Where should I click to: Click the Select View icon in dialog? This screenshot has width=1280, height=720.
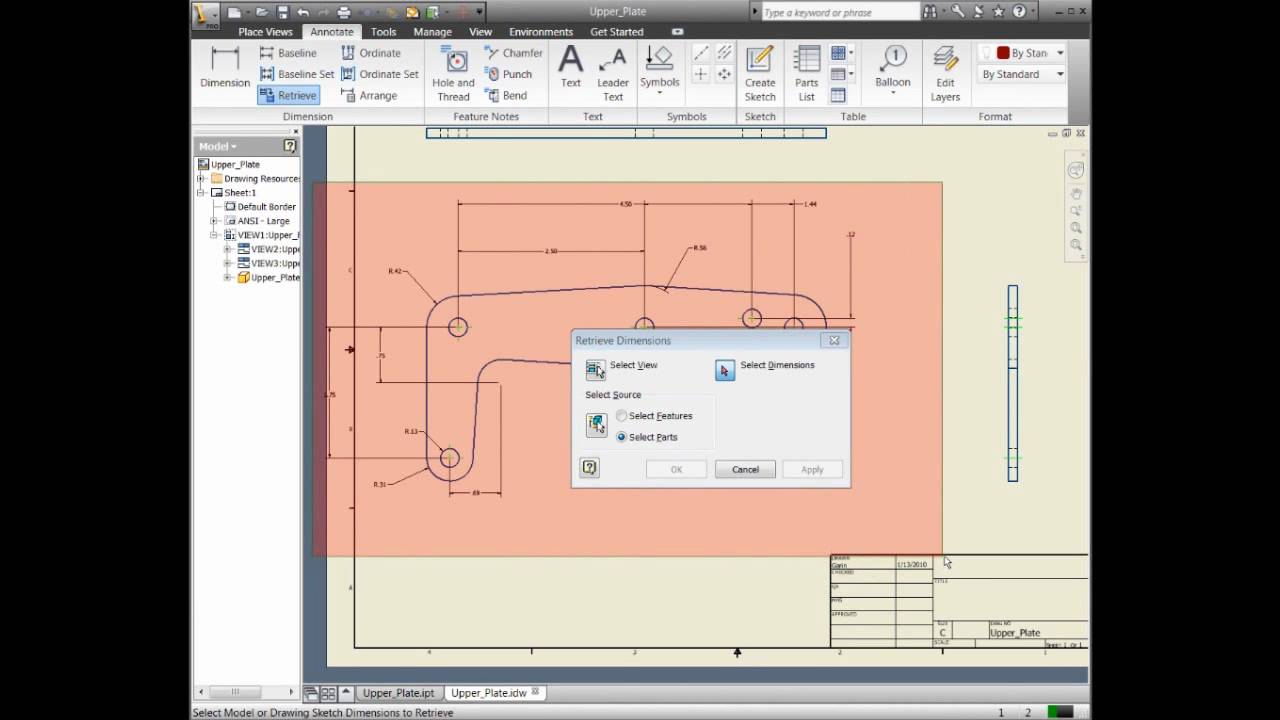[x=595, y=370]
